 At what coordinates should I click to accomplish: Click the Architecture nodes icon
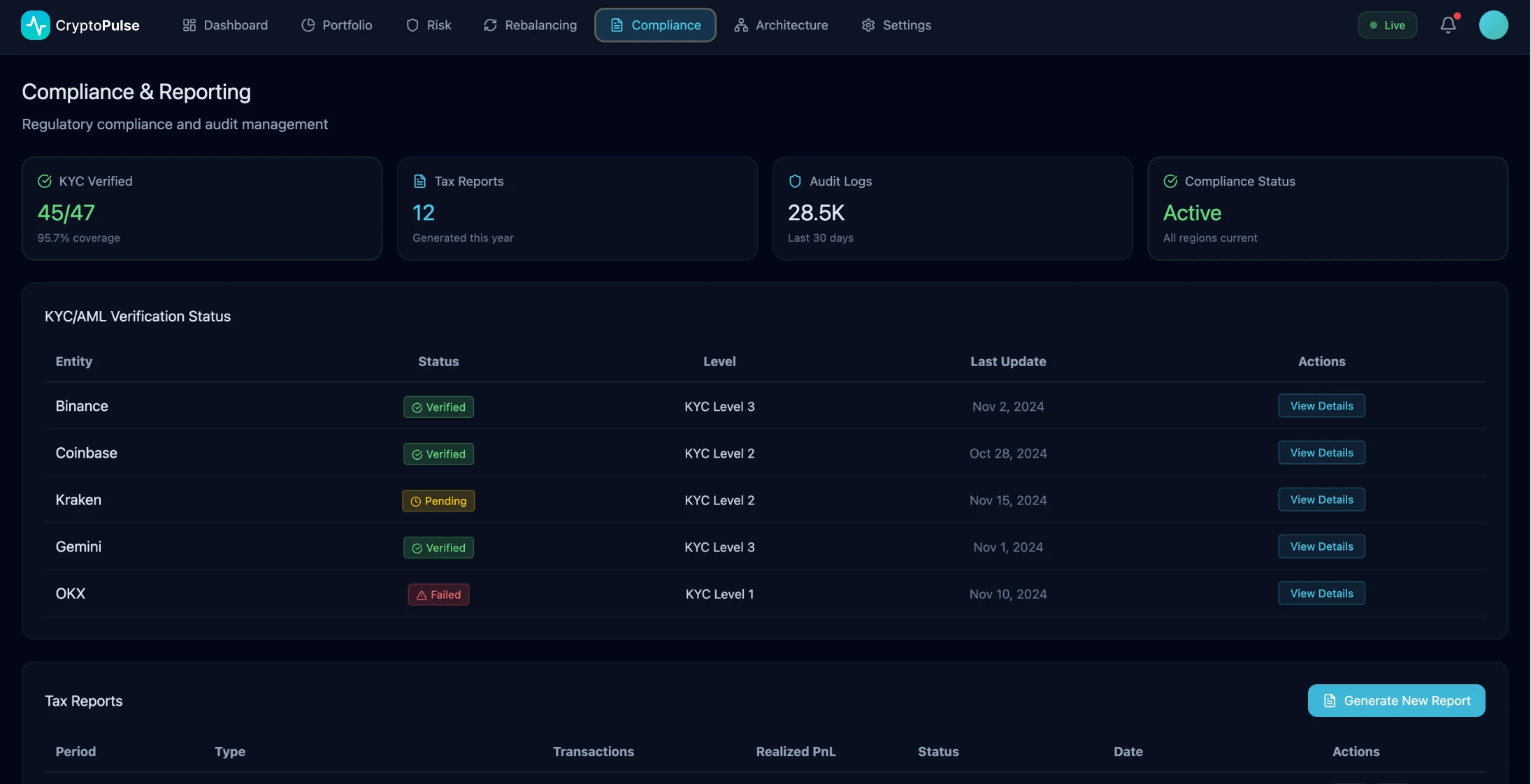pyautogui.click(x=741, y=24)
